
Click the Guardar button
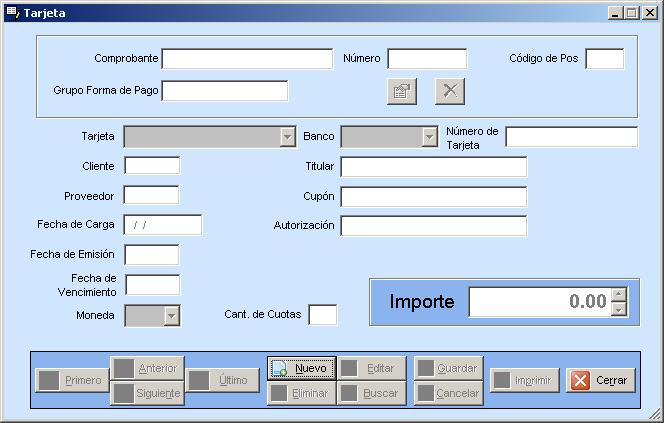point(448,368)
